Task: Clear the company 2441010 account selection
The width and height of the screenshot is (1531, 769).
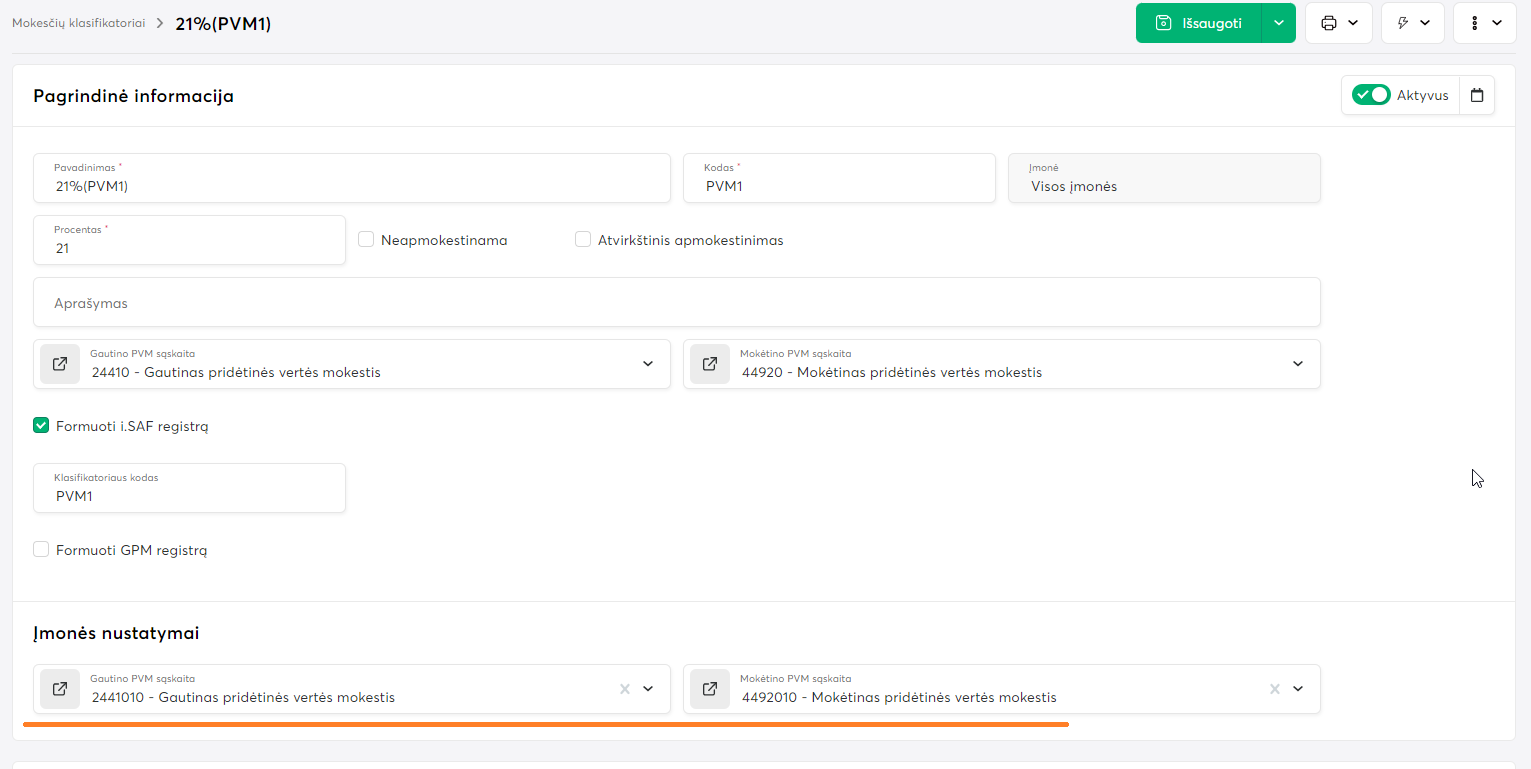Action: pyautogui.click(x=625, y=689)
